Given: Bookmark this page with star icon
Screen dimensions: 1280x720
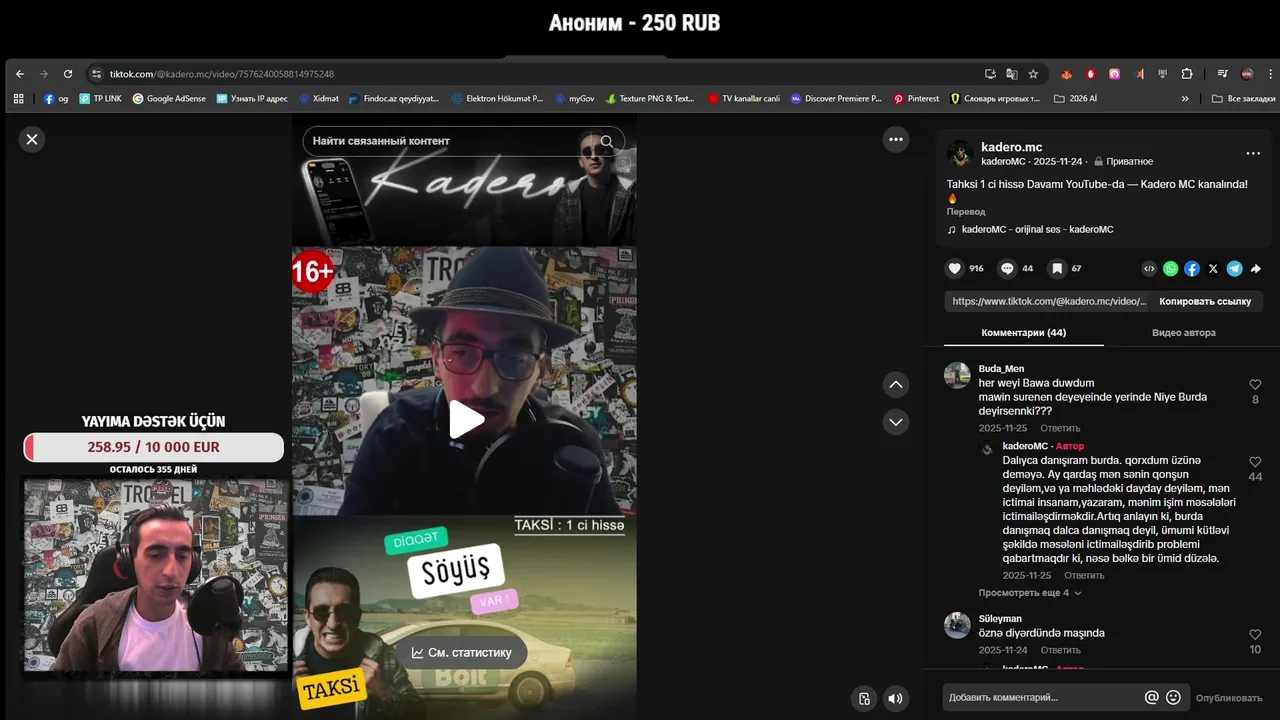Looking at the screenshot, I should pos(1033,74).
